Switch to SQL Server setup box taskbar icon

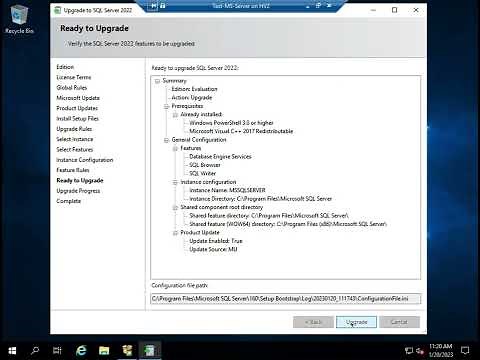pos(127,350)
